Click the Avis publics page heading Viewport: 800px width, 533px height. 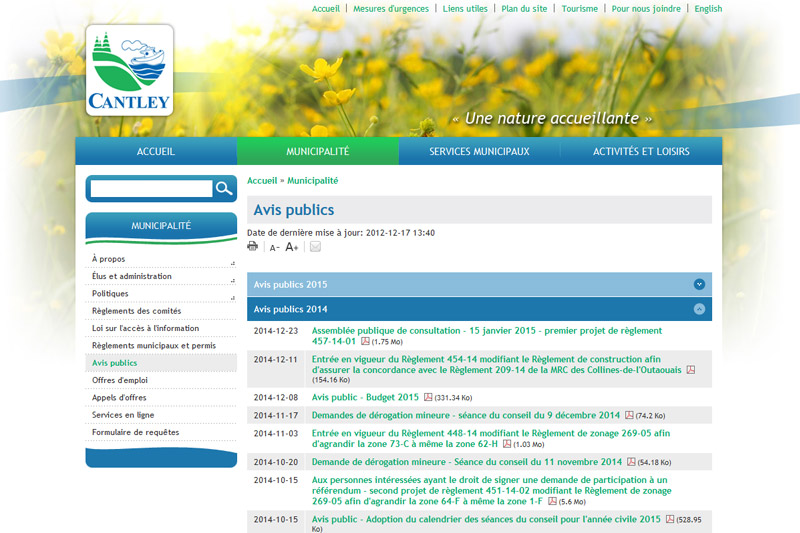(x=294, y=210)
